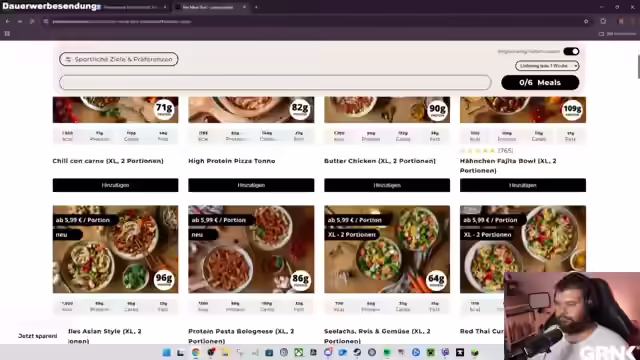Toggle the switch above the delivery dropdown

click(x=571, y=51)
